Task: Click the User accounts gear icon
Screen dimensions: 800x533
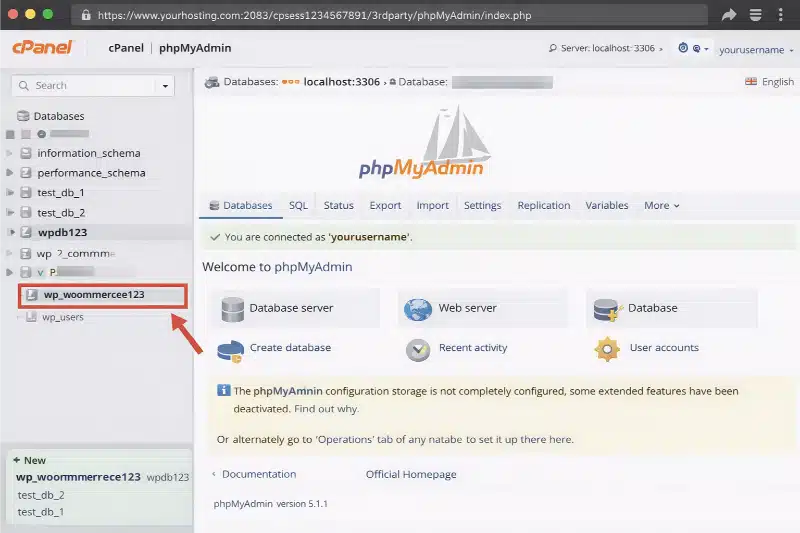Action: pos(607,349)
